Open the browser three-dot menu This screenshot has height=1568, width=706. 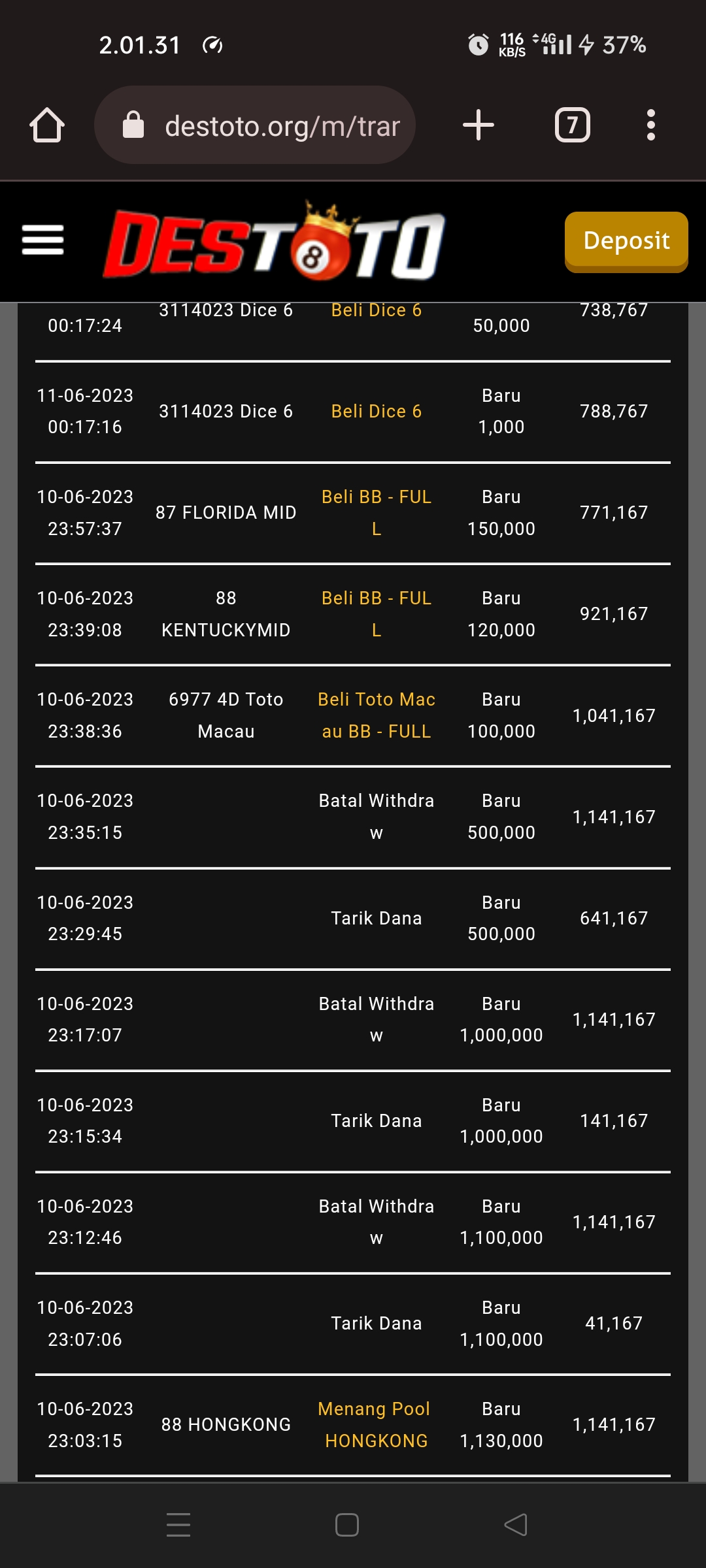coord(650,125)
